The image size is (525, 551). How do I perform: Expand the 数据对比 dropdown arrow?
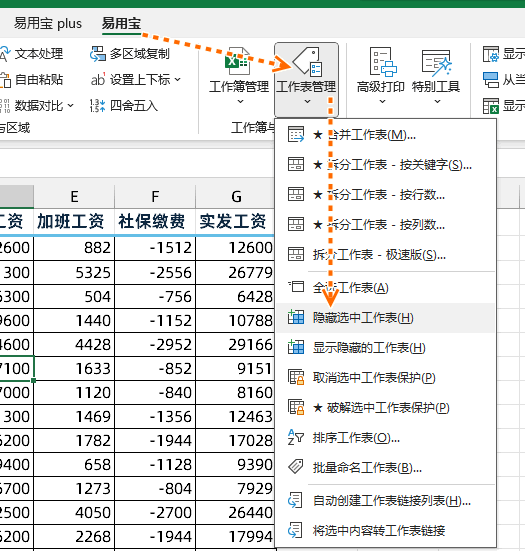[70, 105]
